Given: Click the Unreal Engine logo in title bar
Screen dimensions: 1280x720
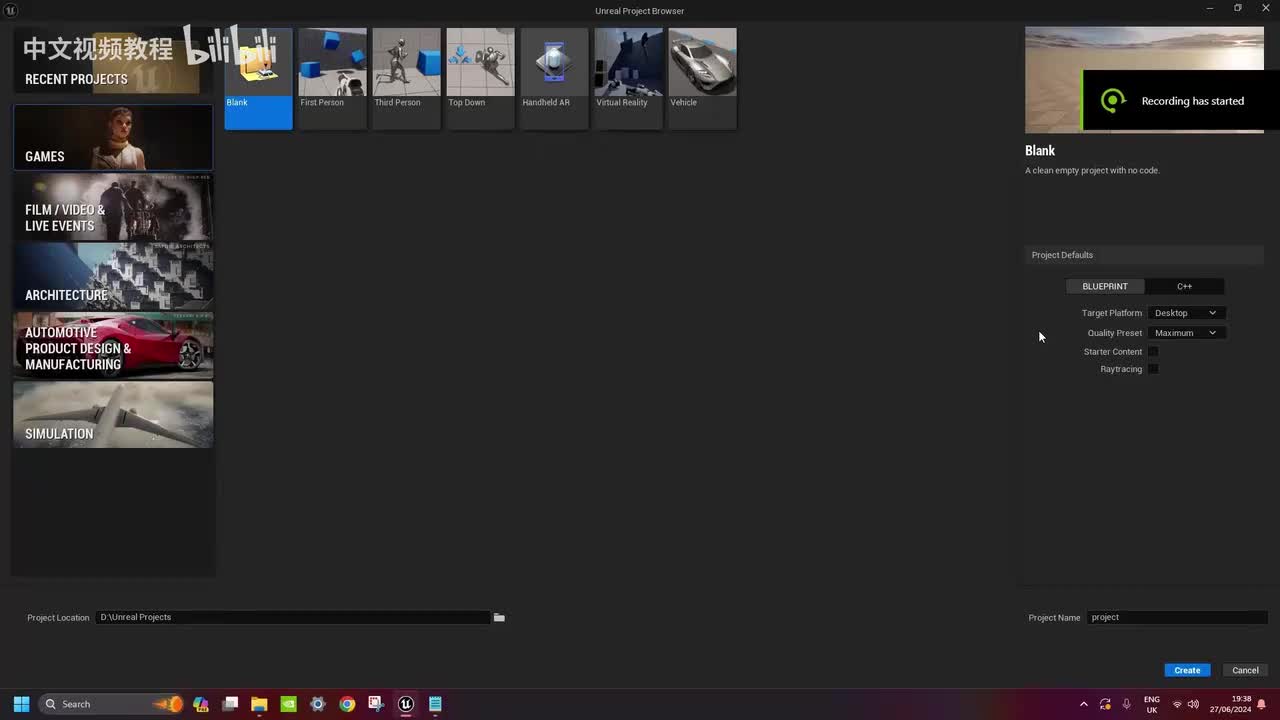Looking at the screenshot, I should tap(11, 10).
